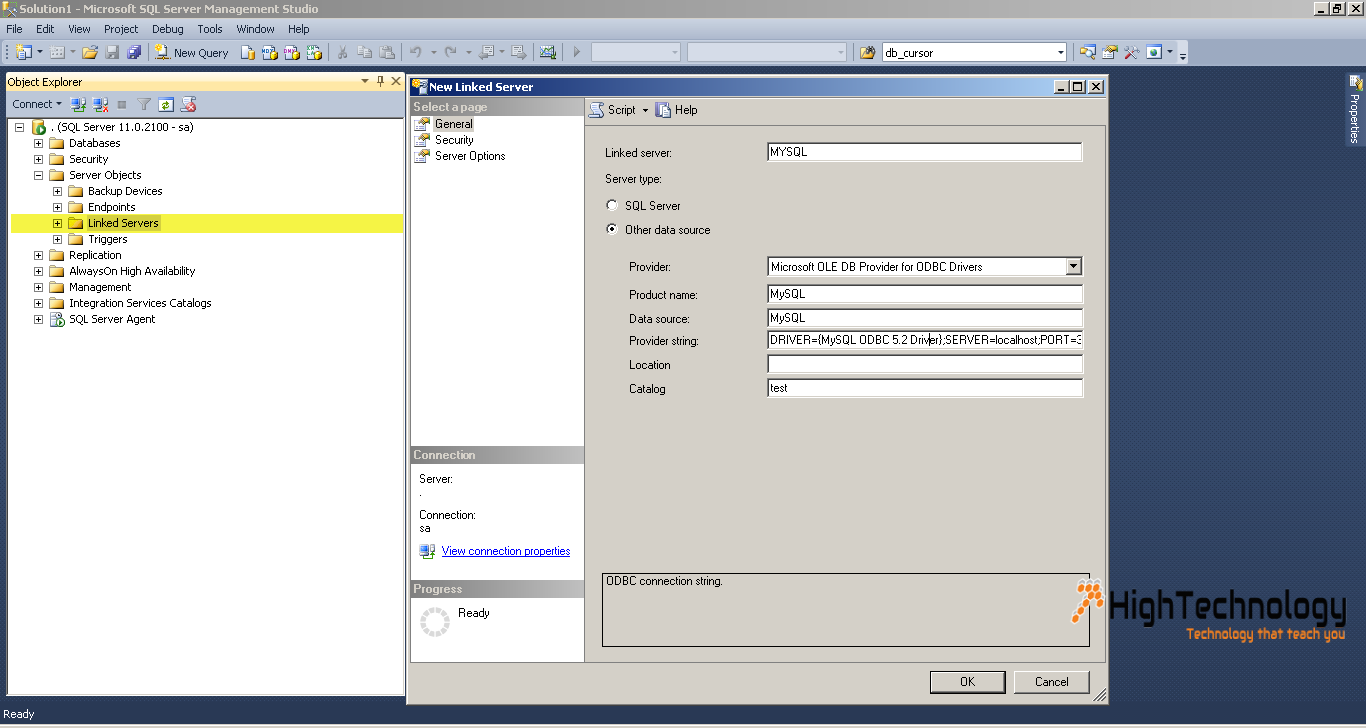
Task: Select the AlwaysOn High Availability item
Action: [x=132, y=271]
